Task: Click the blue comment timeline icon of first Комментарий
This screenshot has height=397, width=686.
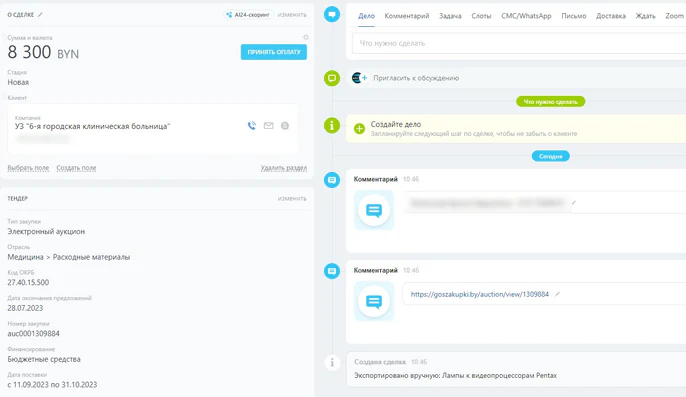Action: click(332, 180)
